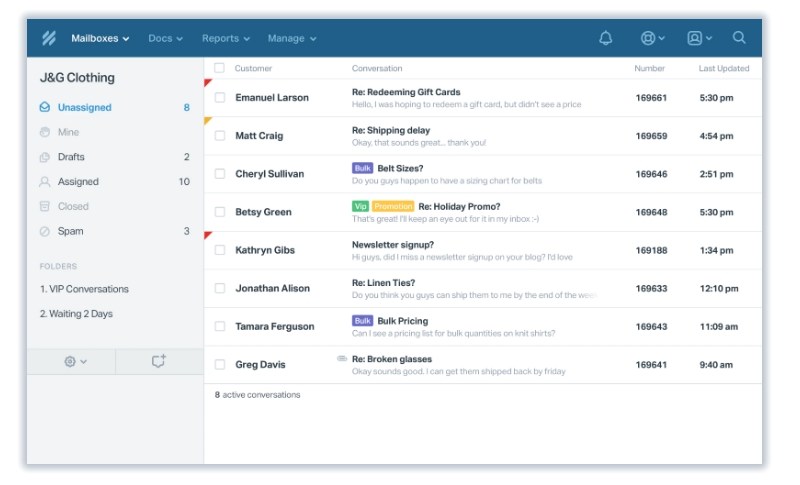
Task: Click the Assigned person icon
Action: pos(45,182)
